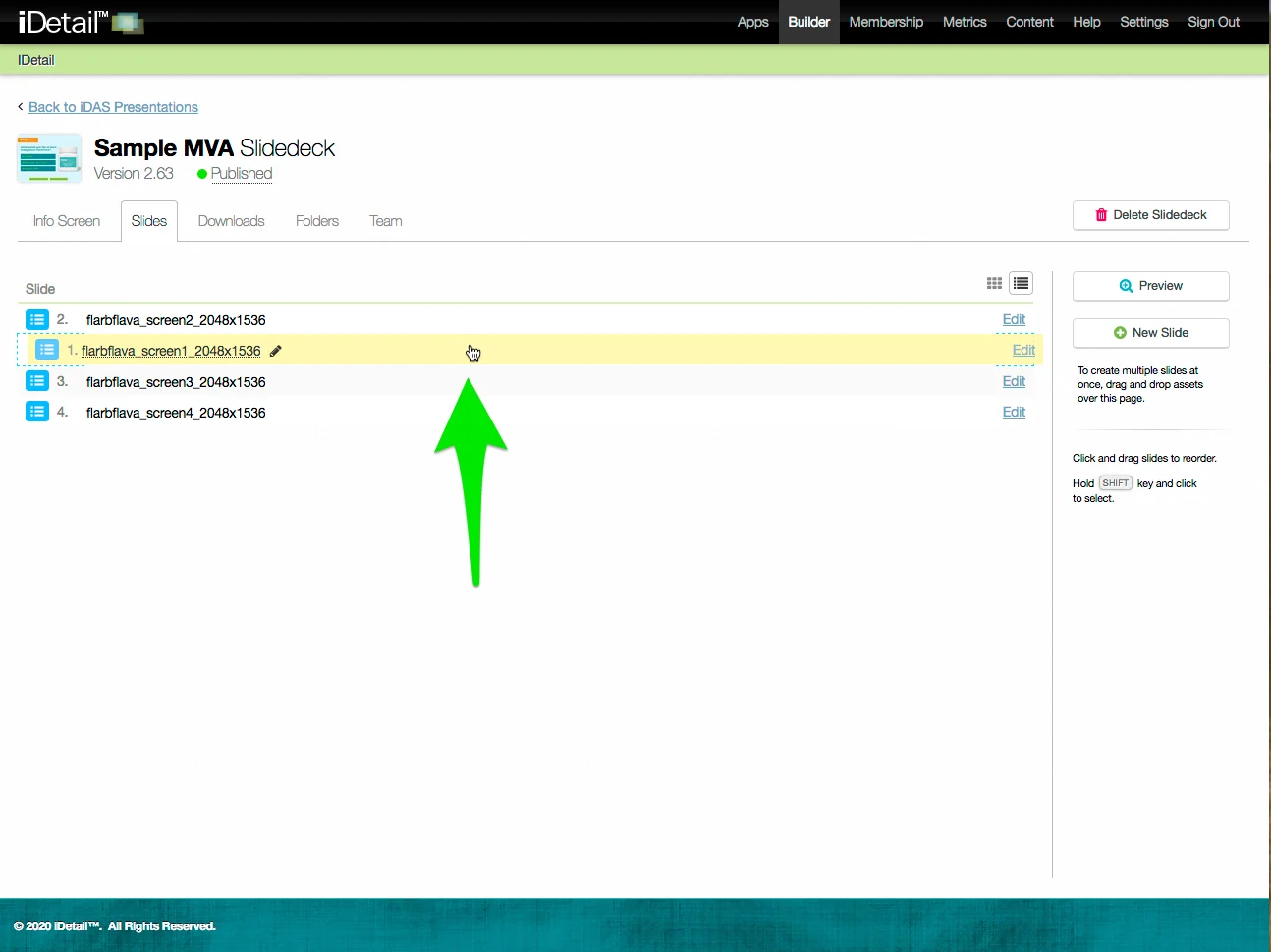
Task: Open the Help menu
Action: (x=1086, y=22)
